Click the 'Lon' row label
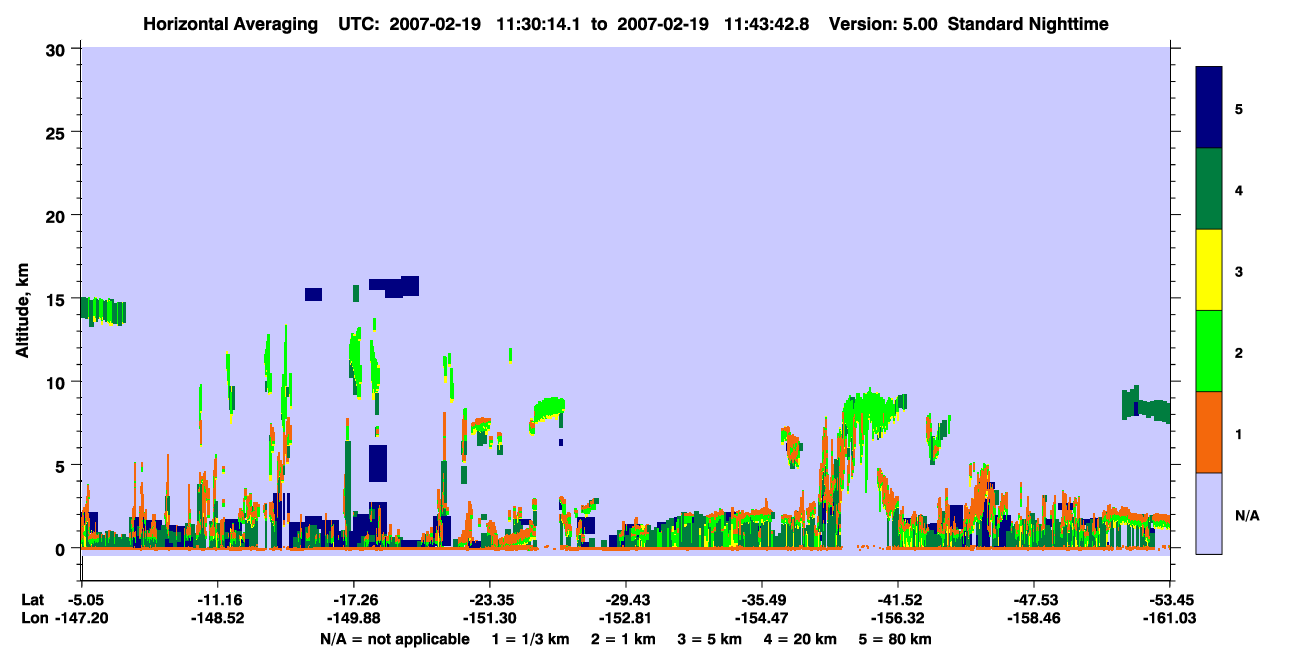Screen dimensions: 1300x667 (34, 619)
